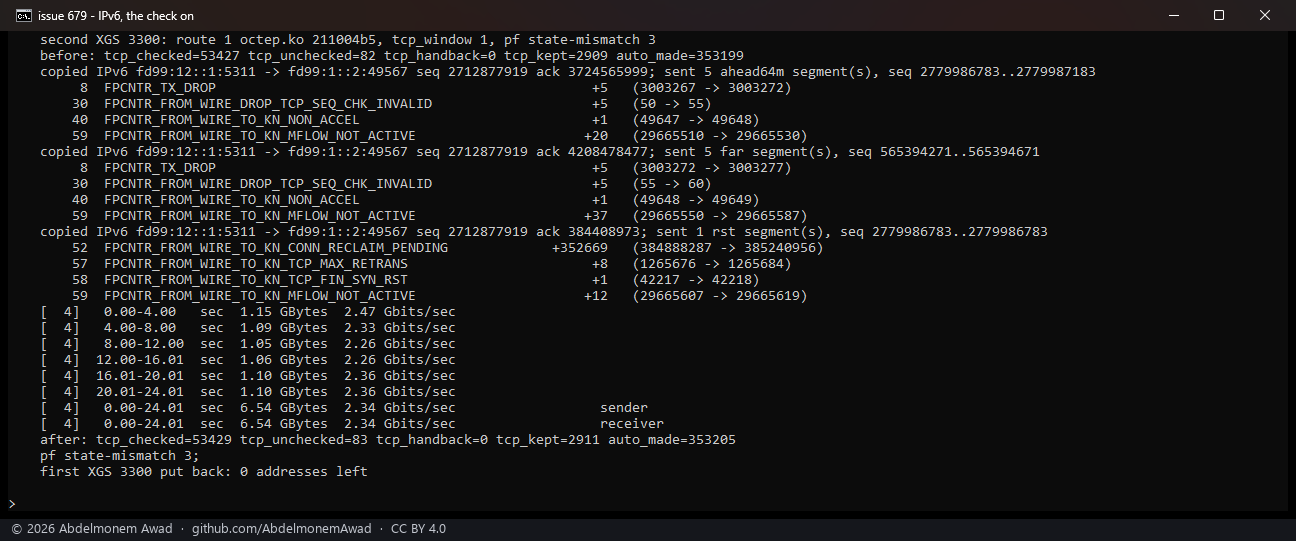Open the github.com/AbdelmonemAwad link
This screenshot has width=1296, height=541.
click(x=281, y=529)
